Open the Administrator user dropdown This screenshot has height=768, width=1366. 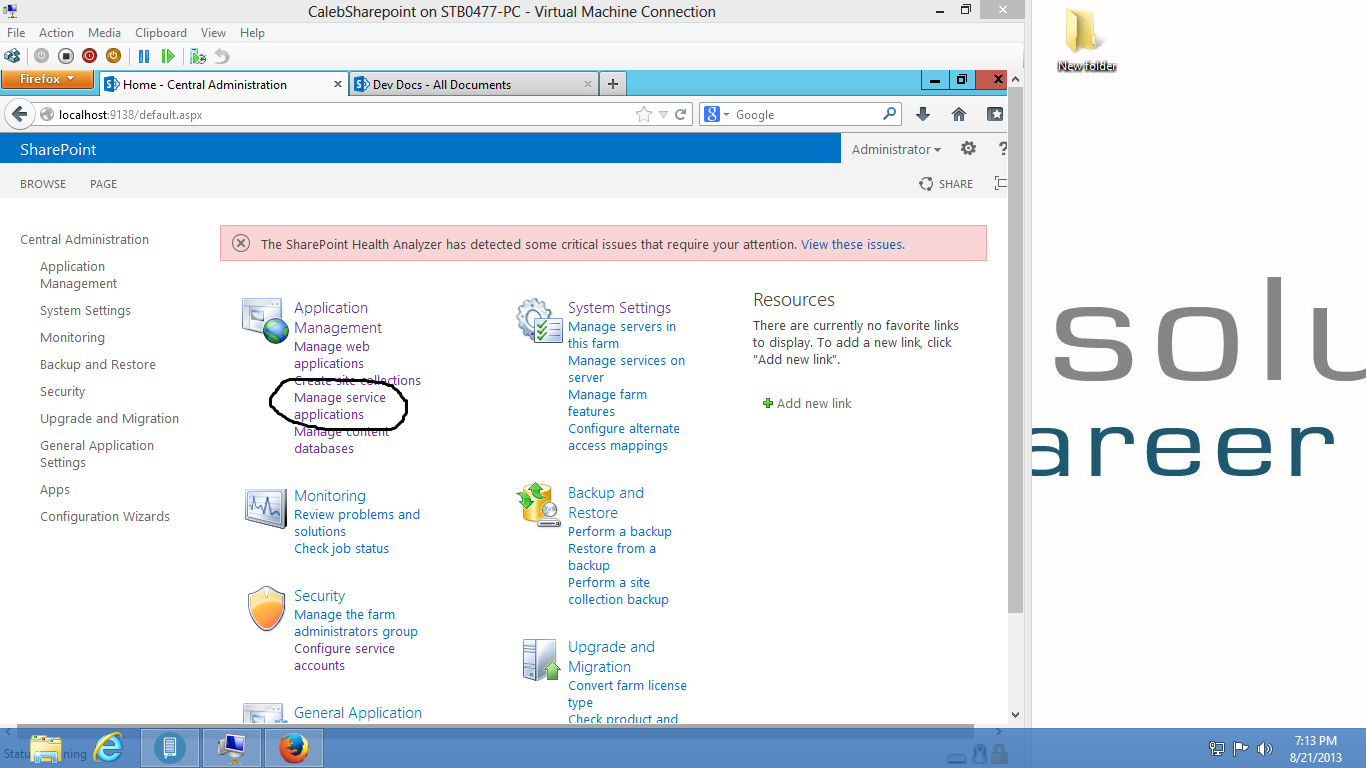point(896,150)
